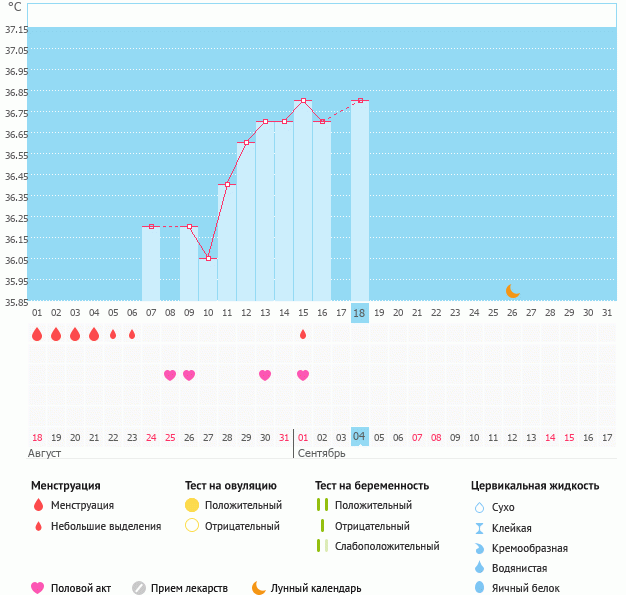Viewport: 626px width, 595px height.
Task: Click the 'Половой акт' heart icon in legend
Action: point(38,588)
